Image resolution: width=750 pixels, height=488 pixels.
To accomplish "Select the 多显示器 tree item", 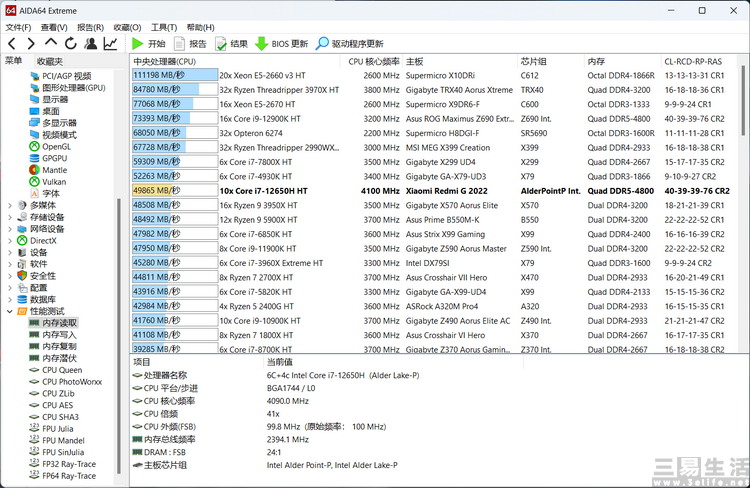I will 59,123.
